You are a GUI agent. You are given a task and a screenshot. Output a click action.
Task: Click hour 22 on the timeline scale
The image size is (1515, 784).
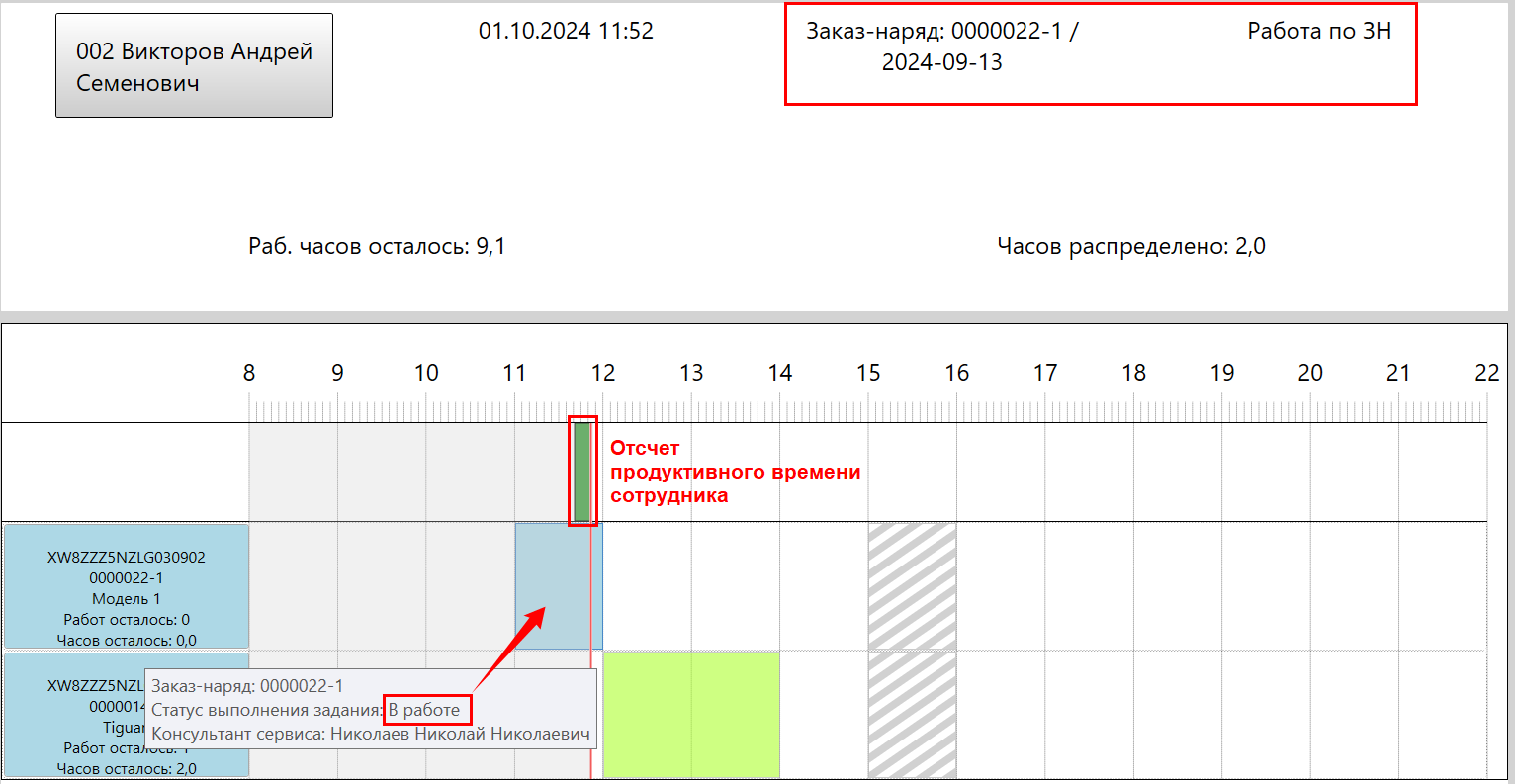coord(1486,373)
